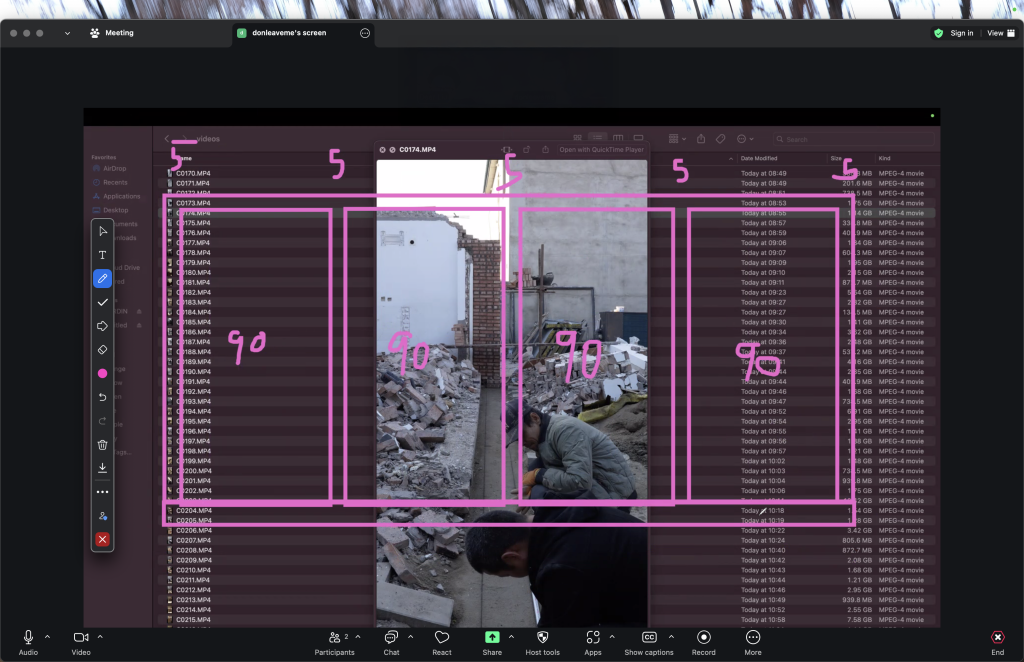
Task: Select the arrow stamp tool
Action: pos(102,326)
